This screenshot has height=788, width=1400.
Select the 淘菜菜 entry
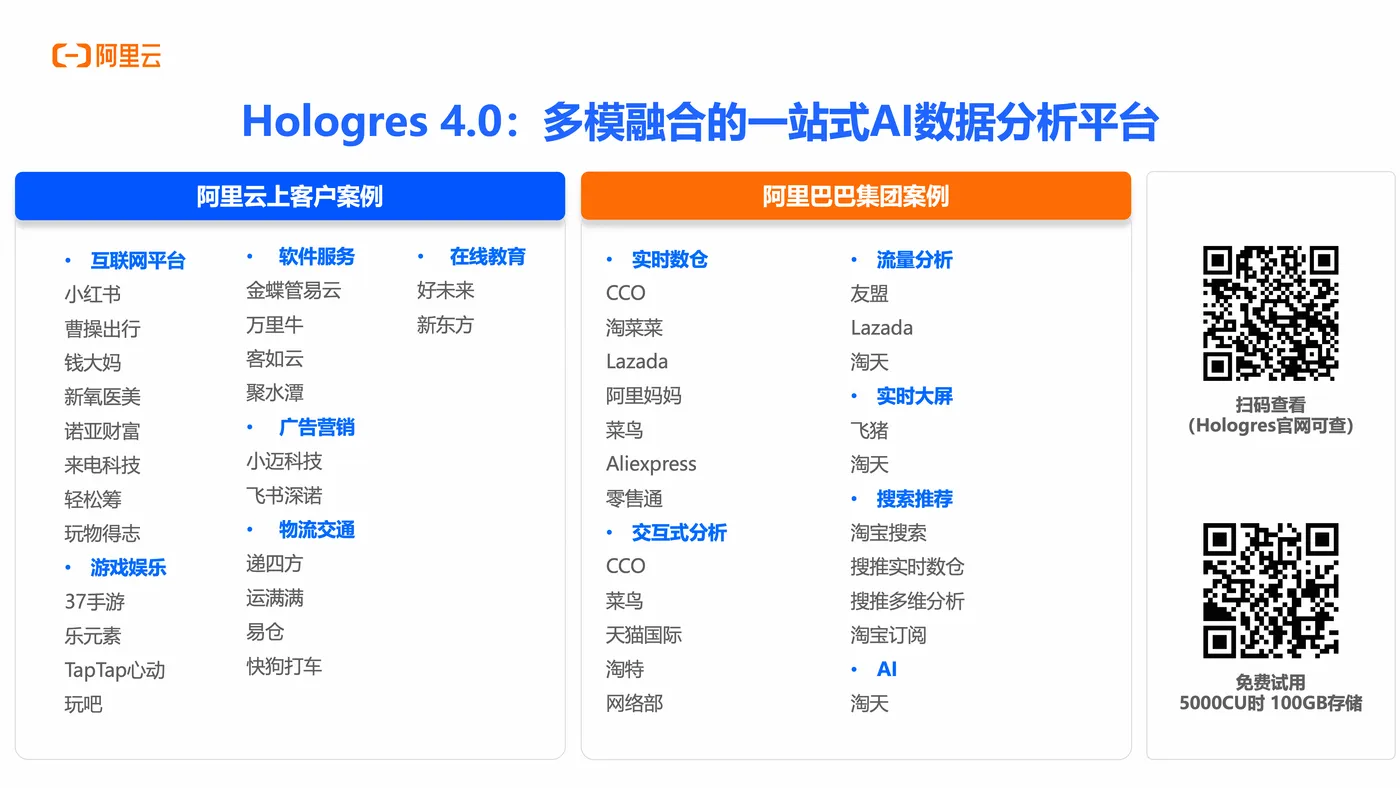(634, 328)
